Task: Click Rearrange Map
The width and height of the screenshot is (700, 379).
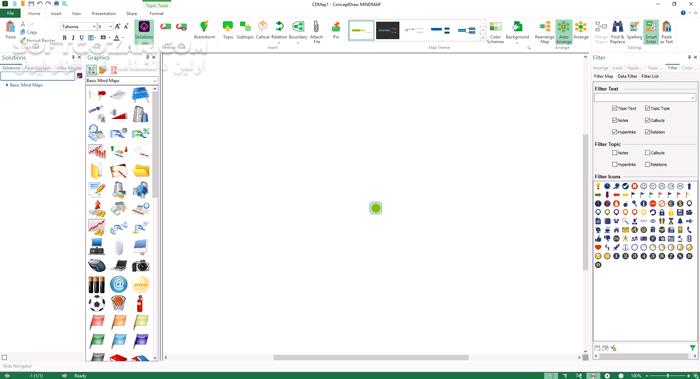Action: point(545,32)
